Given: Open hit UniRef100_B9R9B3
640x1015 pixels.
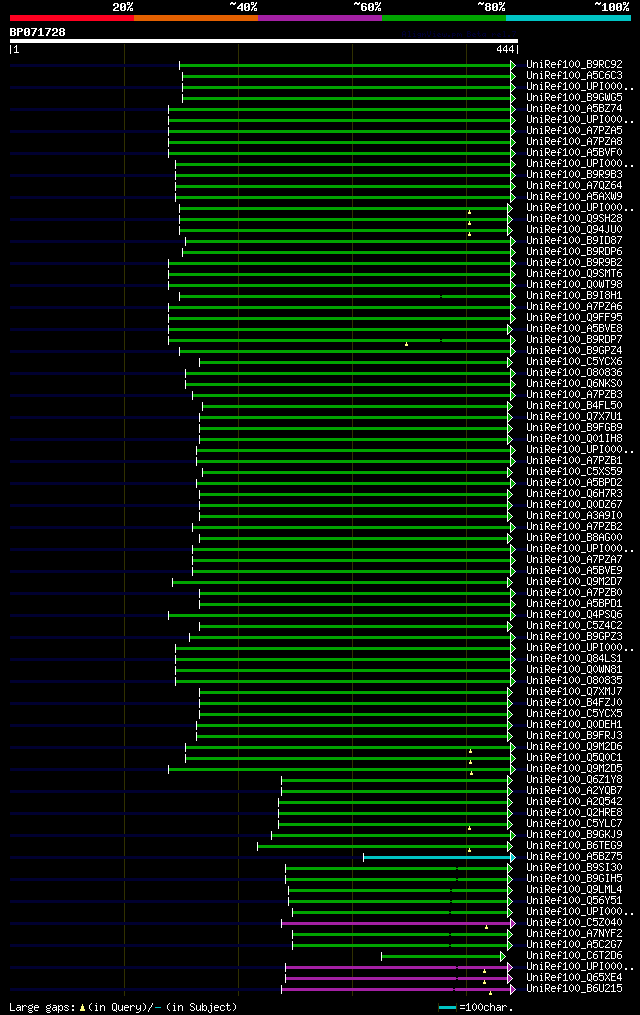Looking at the screenshot, I should (x=574, y=175).
